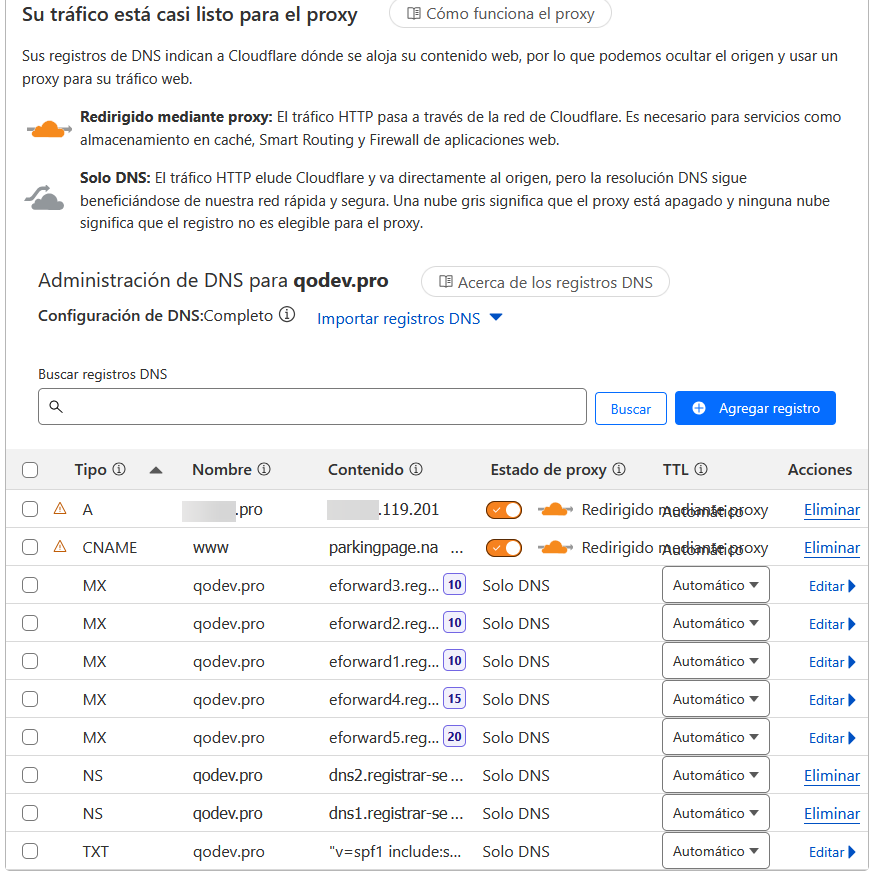Image resolution: width=876 pixels, height=873 pixels.
Task: Check the box for MX eforward4 record
Action: tap(30, 699)
